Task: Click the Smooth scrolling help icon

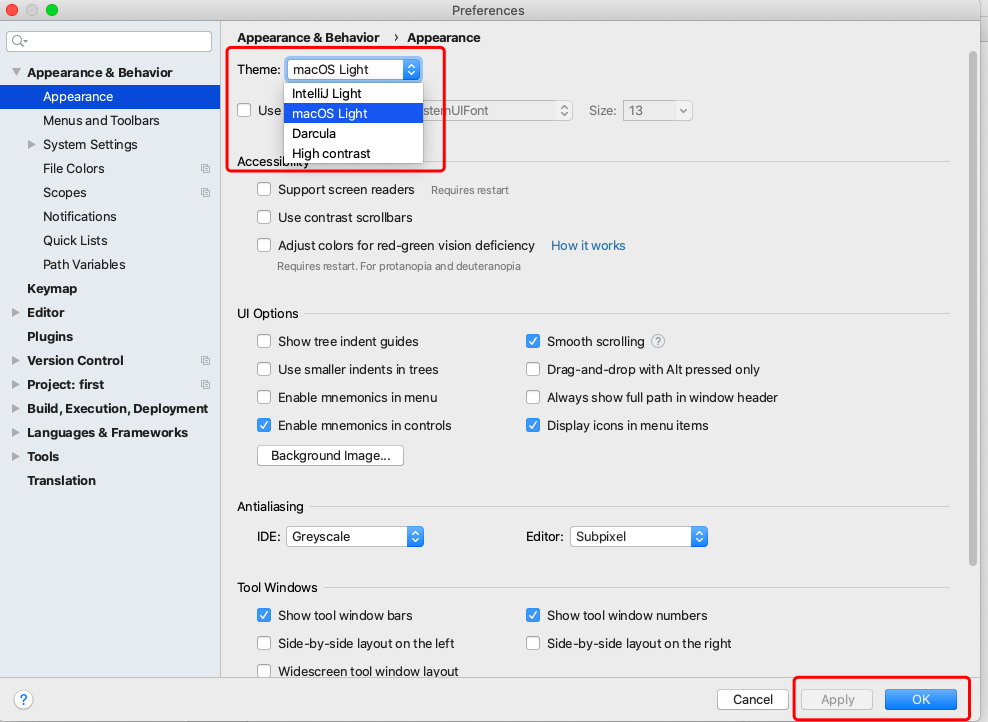Action: 658,341
